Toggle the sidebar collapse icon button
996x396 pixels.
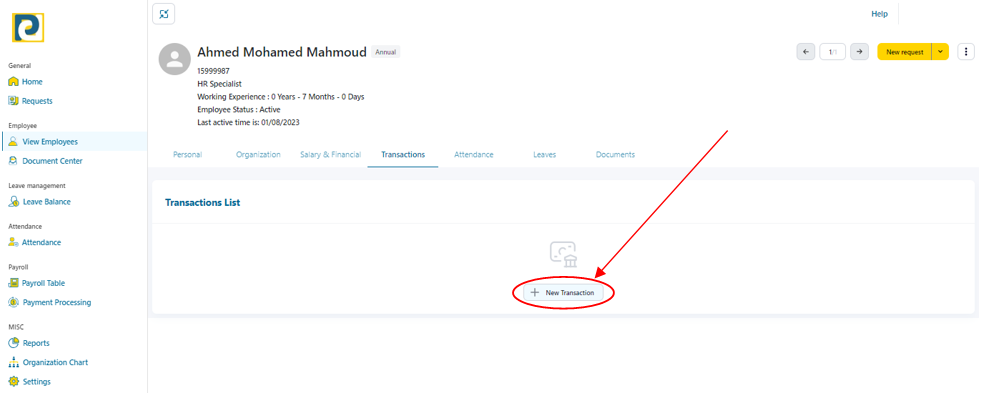164,14
